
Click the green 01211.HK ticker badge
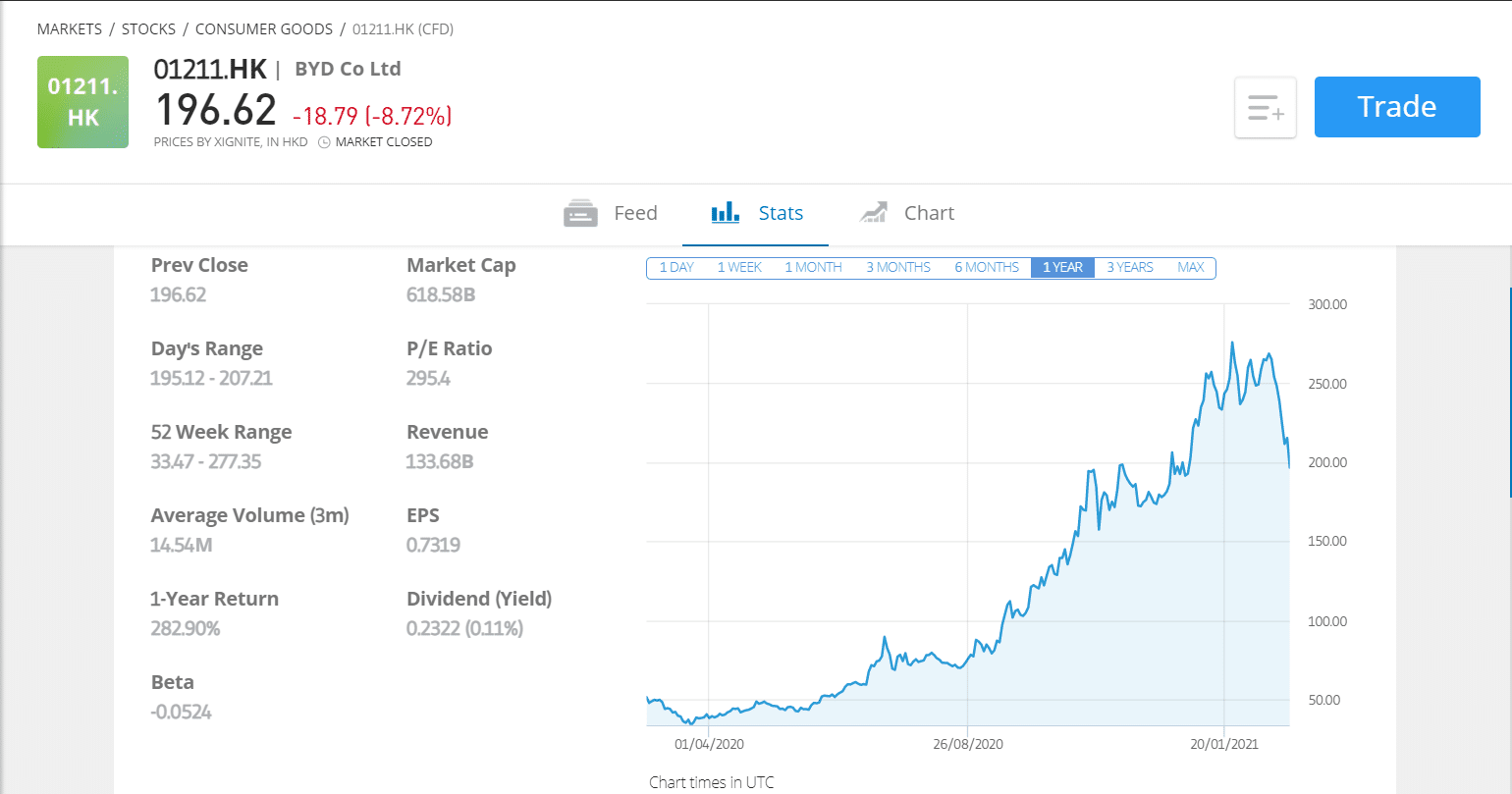point(82,102)
